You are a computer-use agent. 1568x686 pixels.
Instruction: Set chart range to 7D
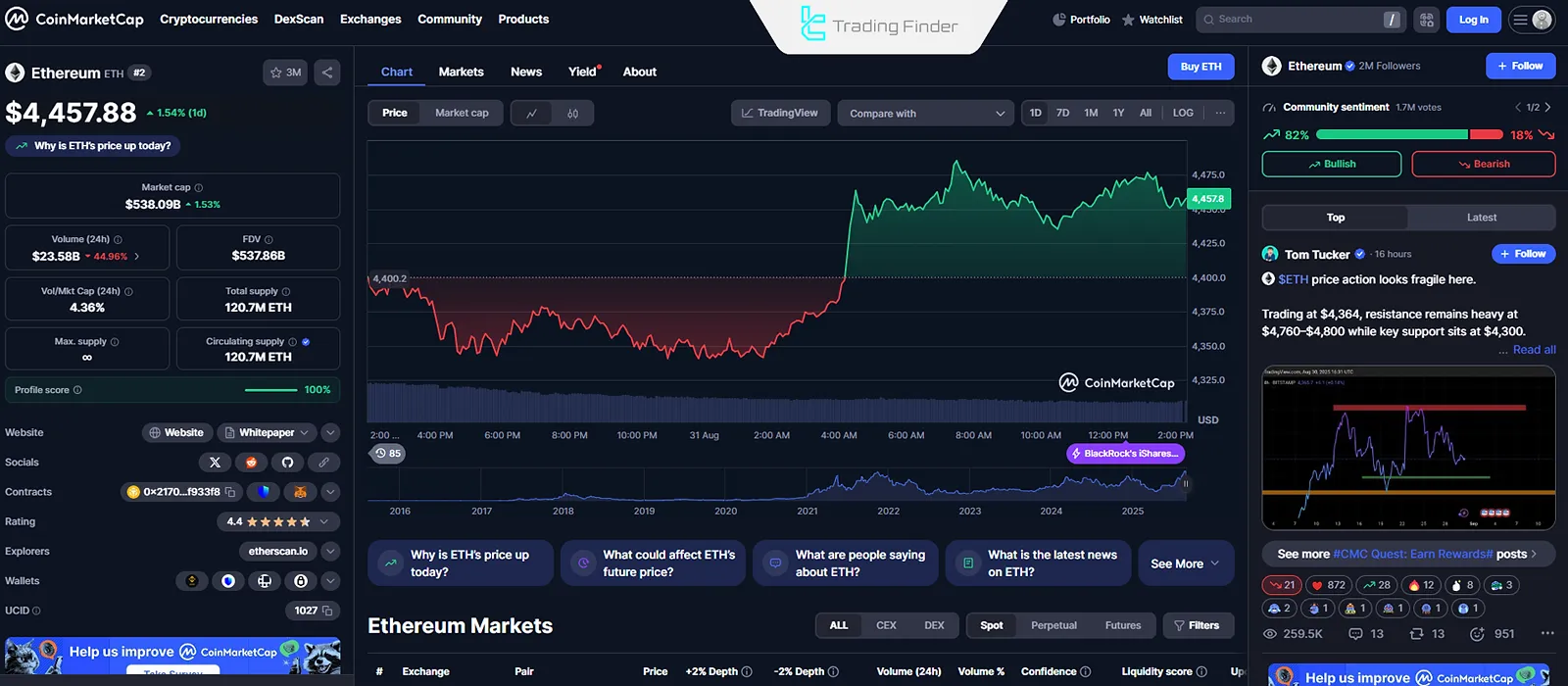pos(1063,113)
